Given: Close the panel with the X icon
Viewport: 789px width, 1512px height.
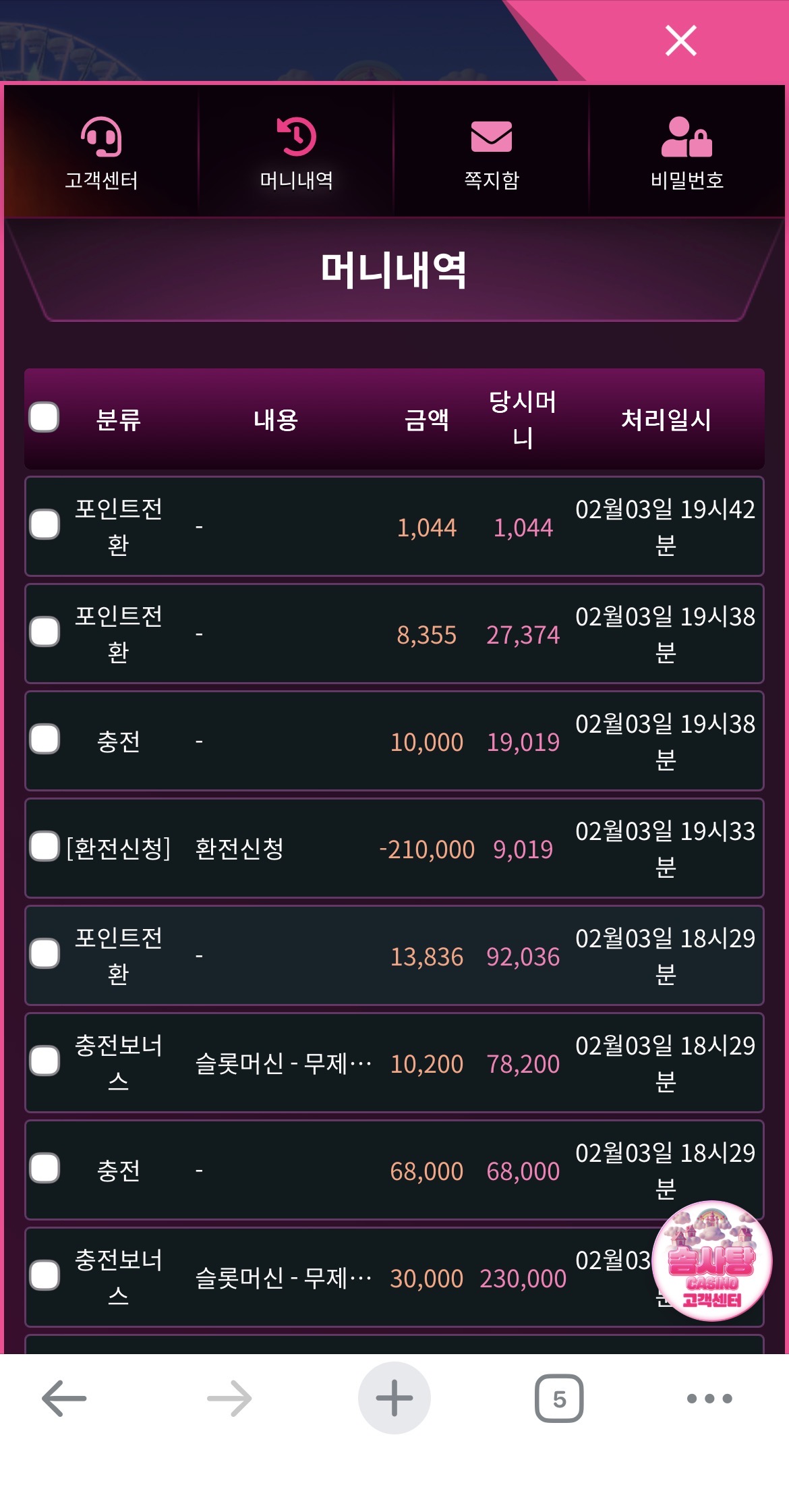Looking at the screenshot, I should click(x=680, y=40).
